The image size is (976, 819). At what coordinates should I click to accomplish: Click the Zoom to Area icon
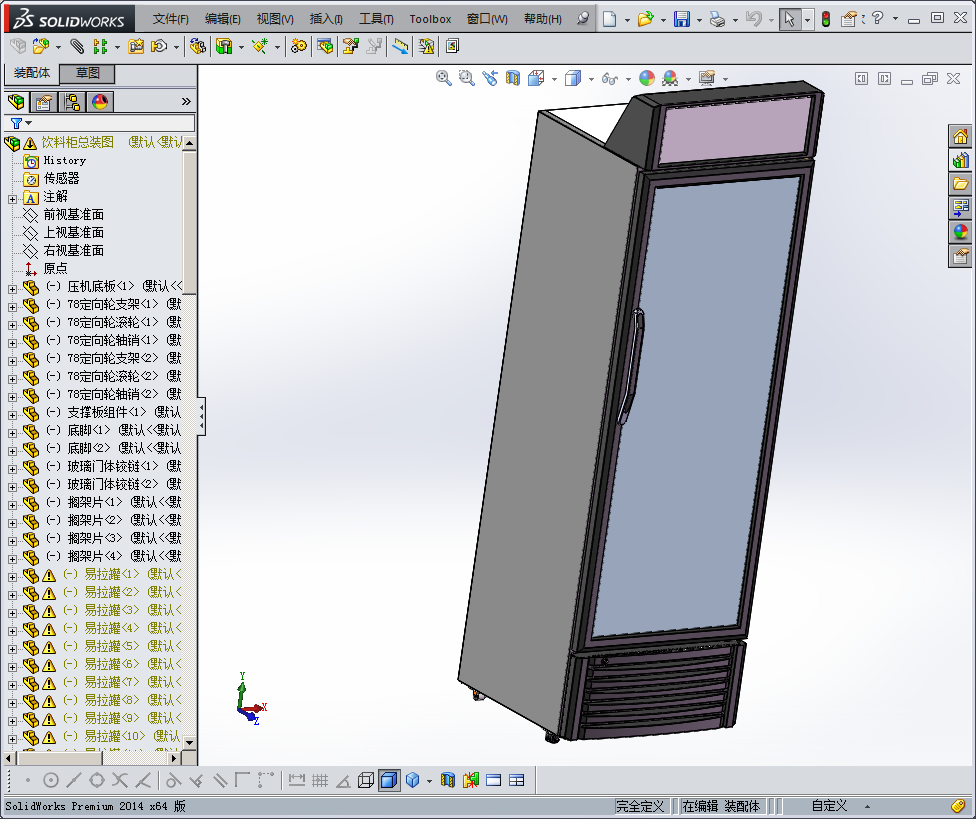click(466, 78)
